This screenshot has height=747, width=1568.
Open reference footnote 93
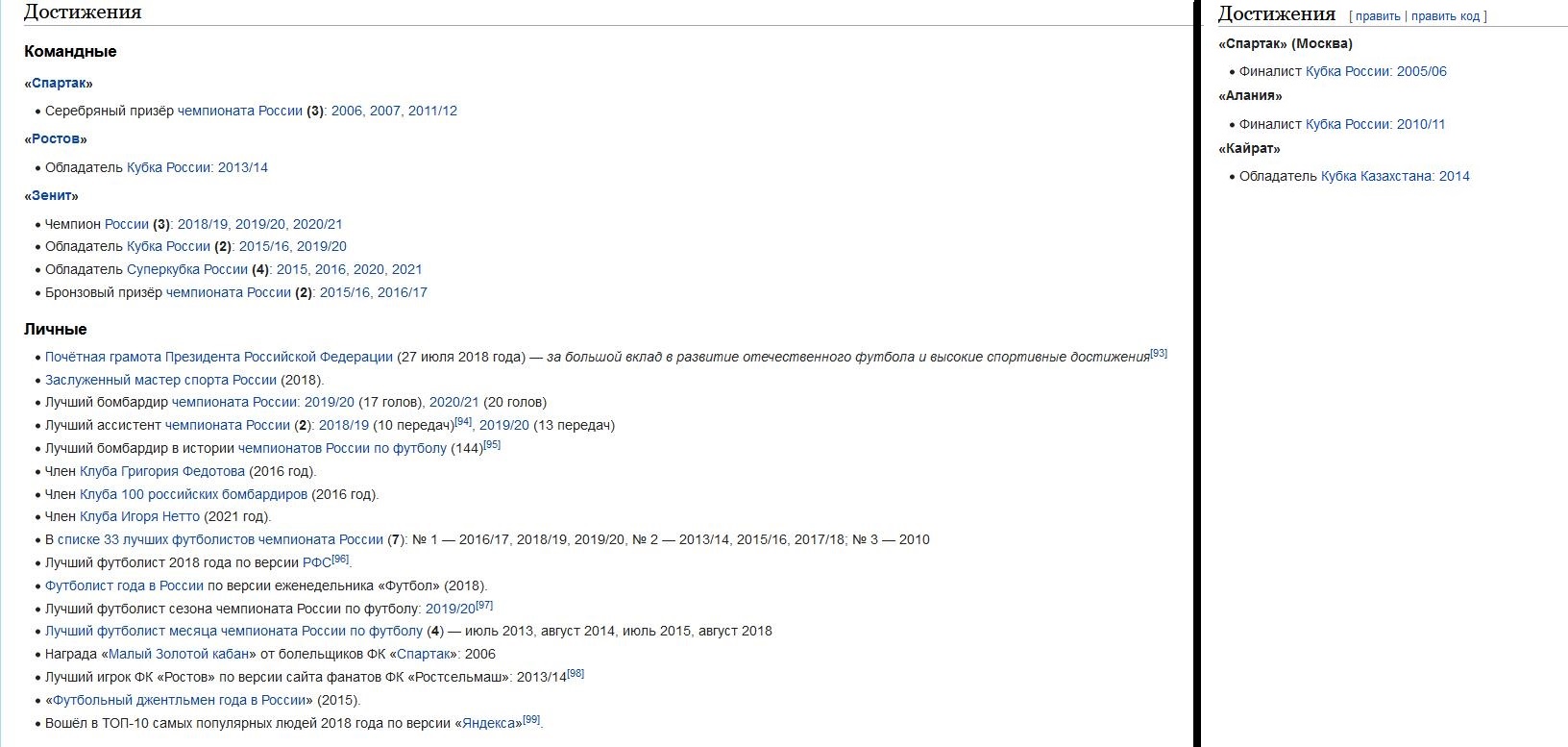(x=1159, y=353)
